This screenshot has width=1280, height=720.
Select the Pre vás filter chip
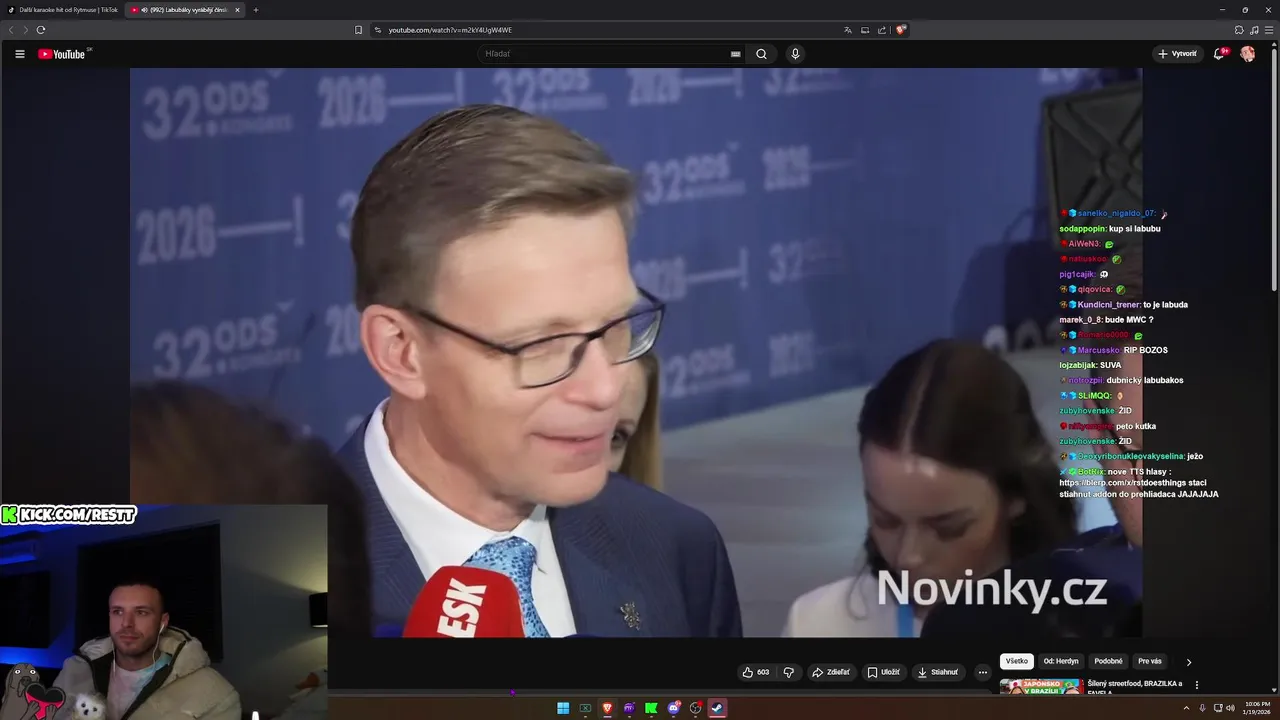click(1150, 661)
